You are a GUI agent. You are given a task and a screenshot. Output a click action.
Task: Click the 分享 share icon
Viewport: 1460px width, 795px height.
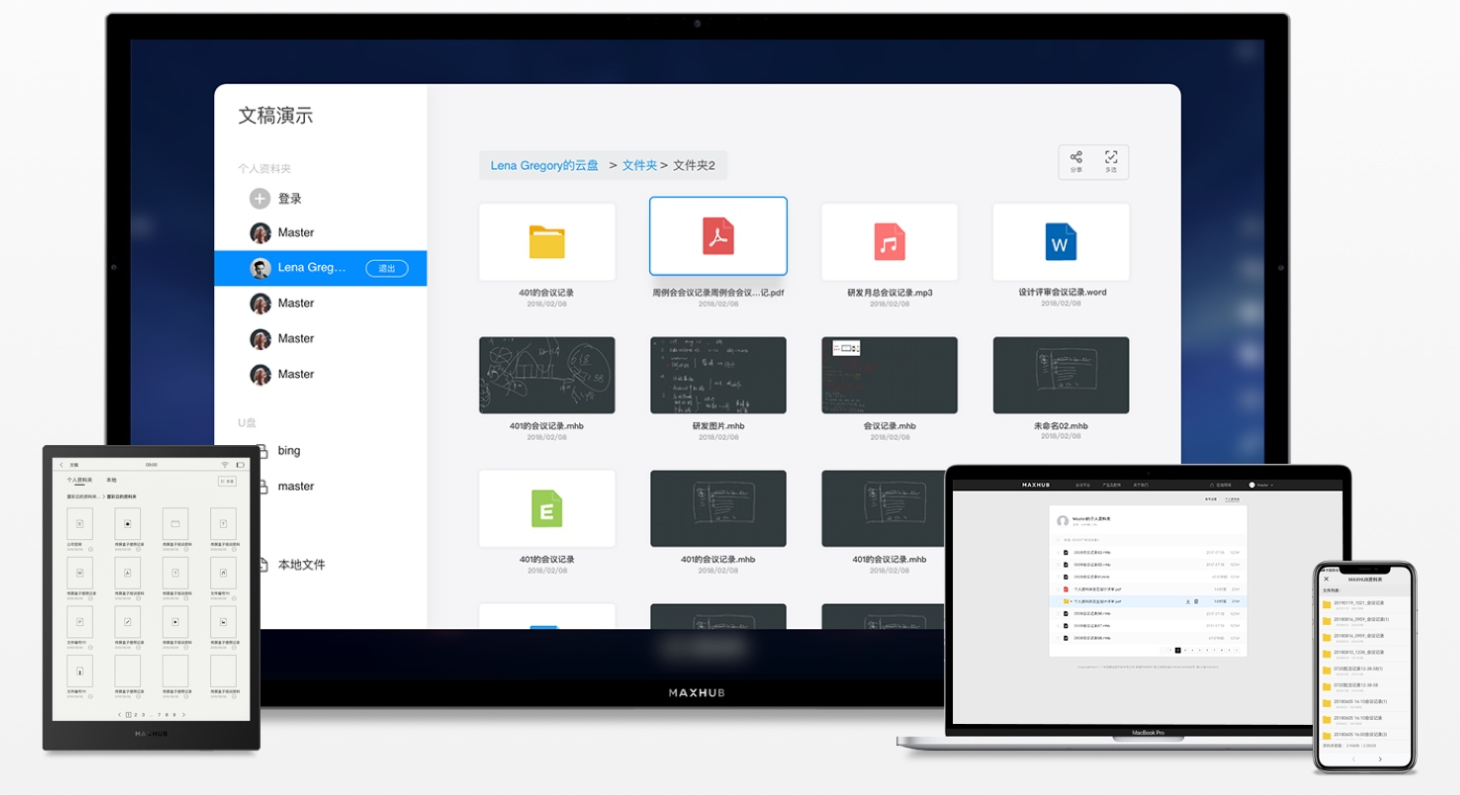click(1076, 159)
